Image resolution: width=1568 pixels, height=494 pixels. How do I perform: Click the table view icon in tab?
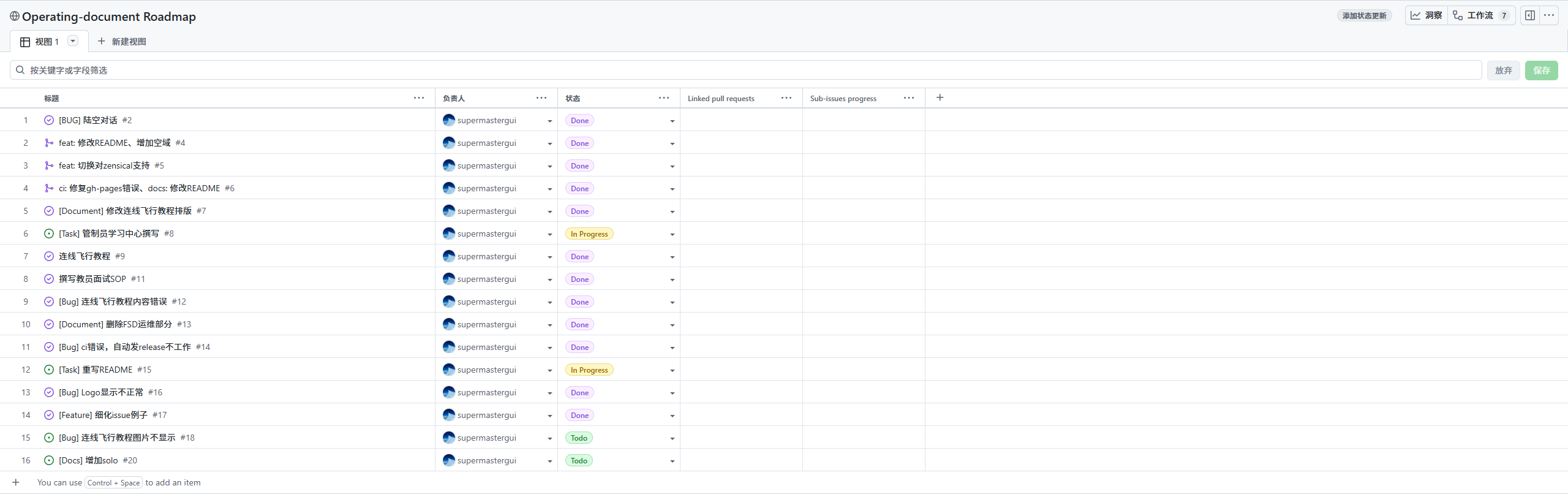pos(25,42)
